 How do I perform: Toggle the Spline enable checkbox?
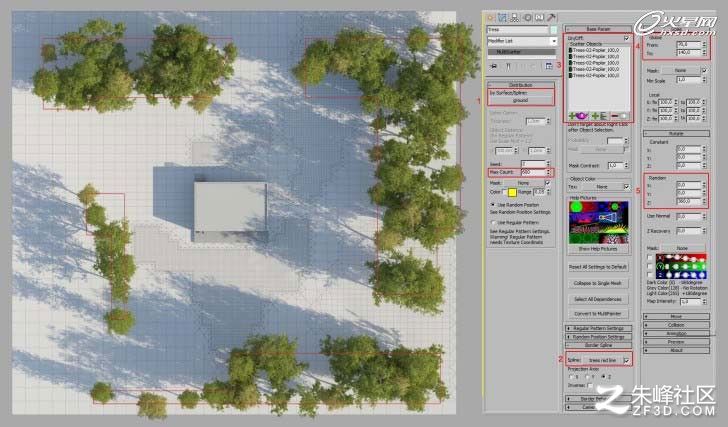(626, 360)
